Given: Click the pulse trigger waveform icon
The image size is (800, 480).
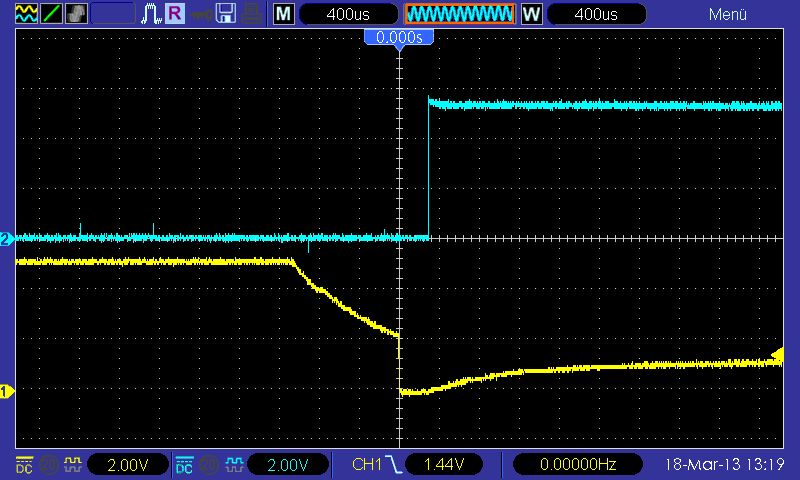Looking at the screenshot, I should (x=151, y=14).
